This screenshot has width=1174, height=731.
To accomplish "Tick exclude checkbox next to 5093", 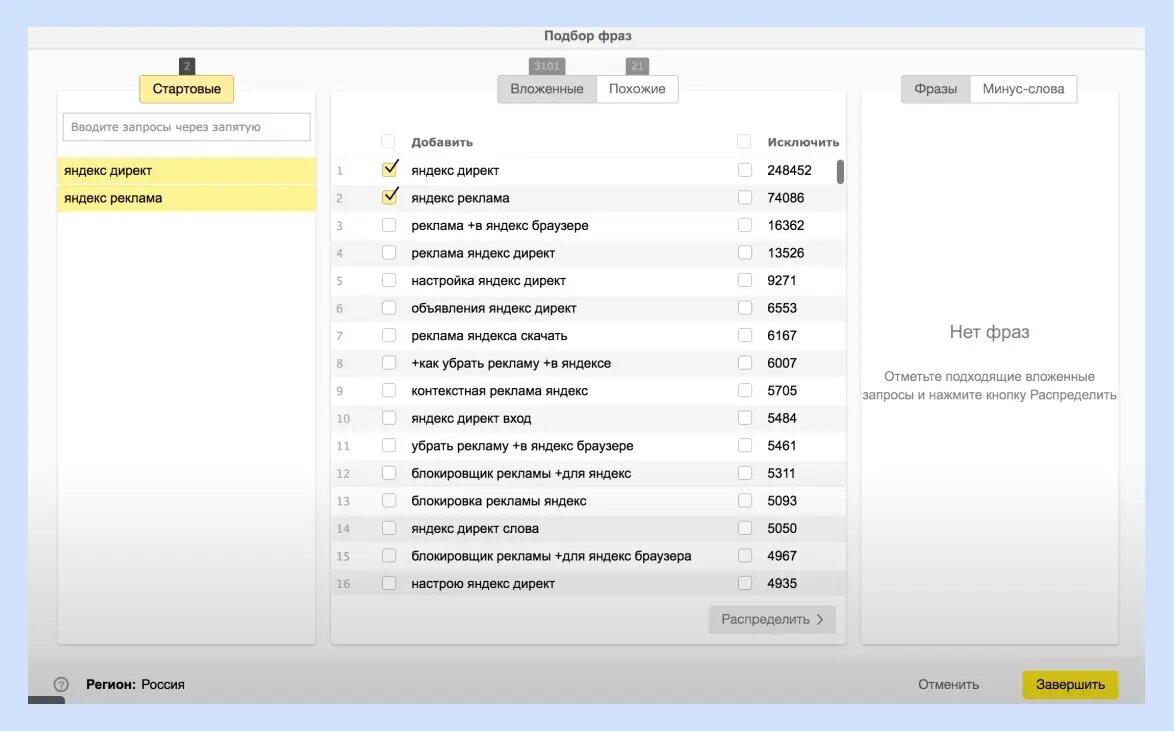I will [x=745, y=500].
